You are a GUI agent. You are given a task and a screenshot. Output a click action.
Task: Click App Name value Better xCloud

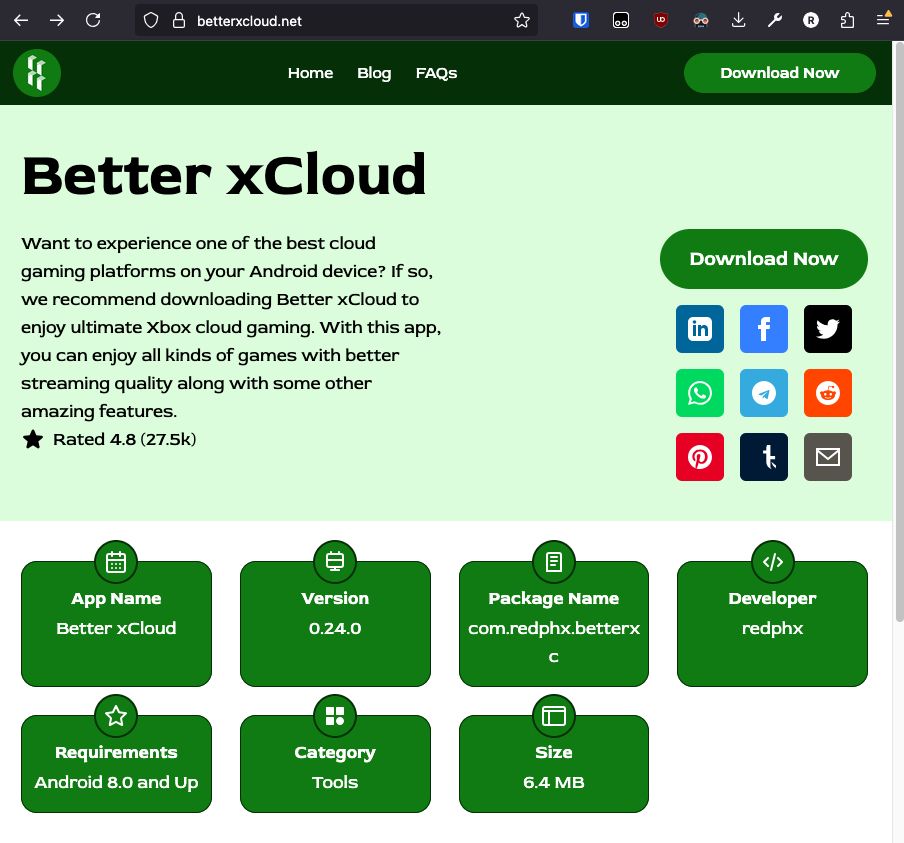pos(116,628)
